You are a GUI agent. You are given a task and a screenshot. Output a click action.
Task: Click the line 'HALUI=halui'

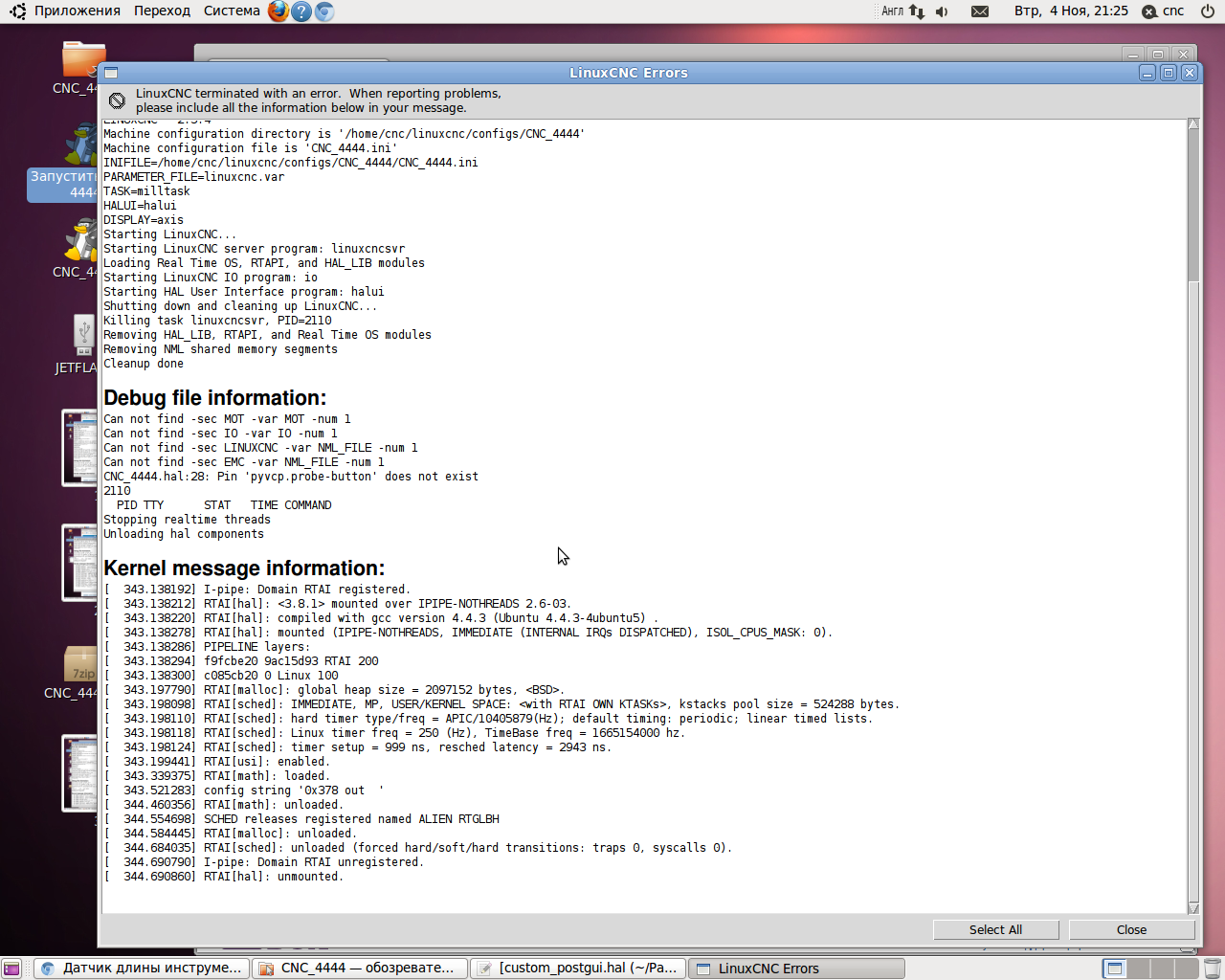140,206
